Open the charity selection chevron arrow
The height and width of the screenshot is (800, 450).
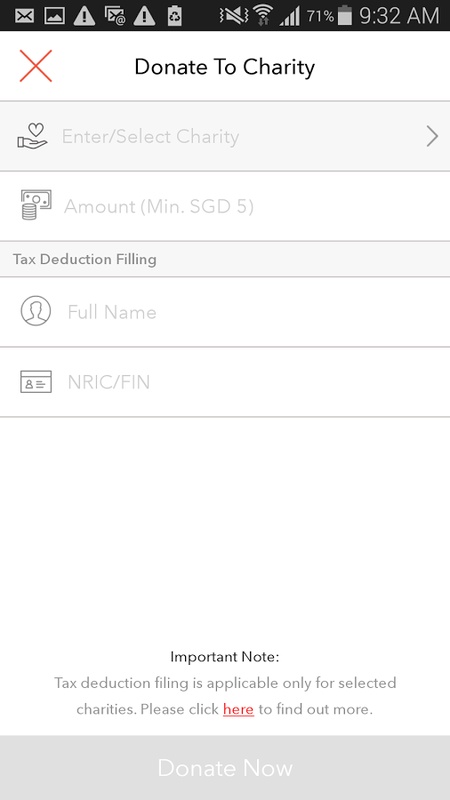pyautogui.click(x=432, y=136)
